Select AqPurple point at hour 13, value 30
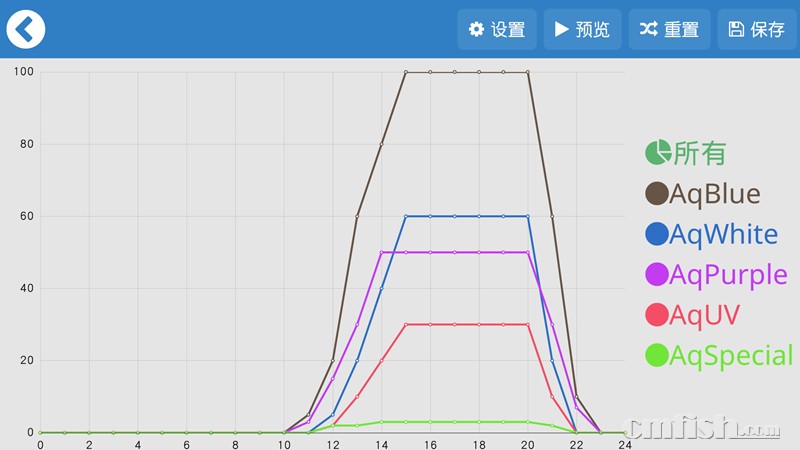The image size is (800, 450). point(357,324)
